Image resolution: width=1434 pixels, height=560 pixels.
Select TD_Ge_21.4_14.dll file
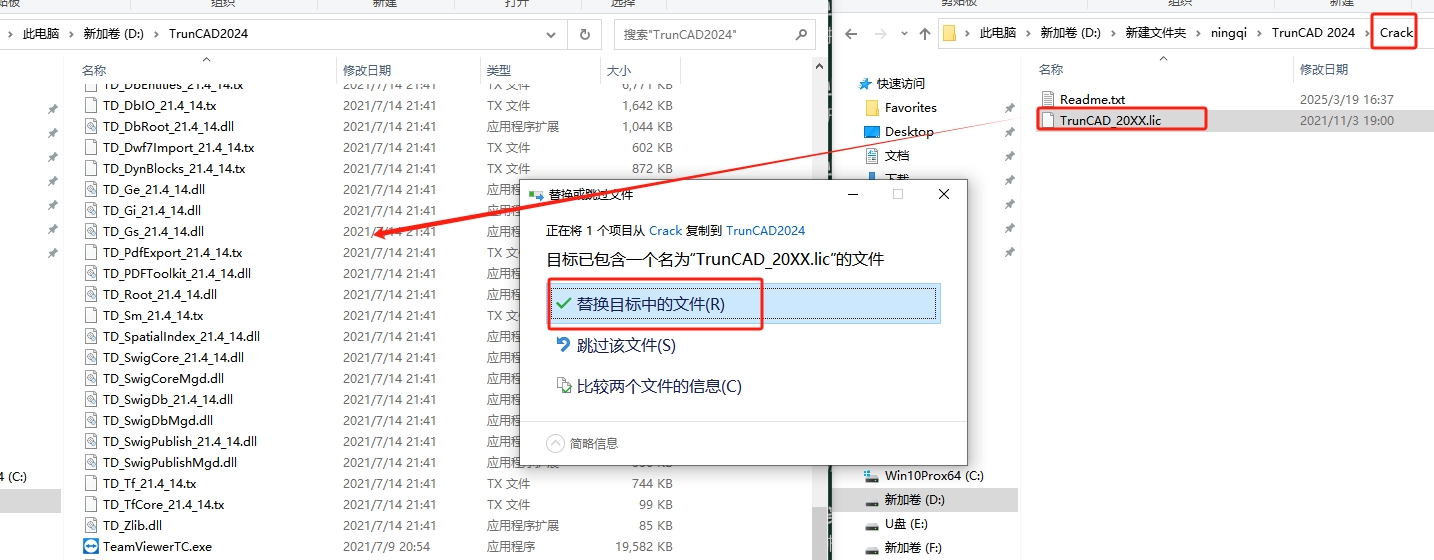(154, 189)
